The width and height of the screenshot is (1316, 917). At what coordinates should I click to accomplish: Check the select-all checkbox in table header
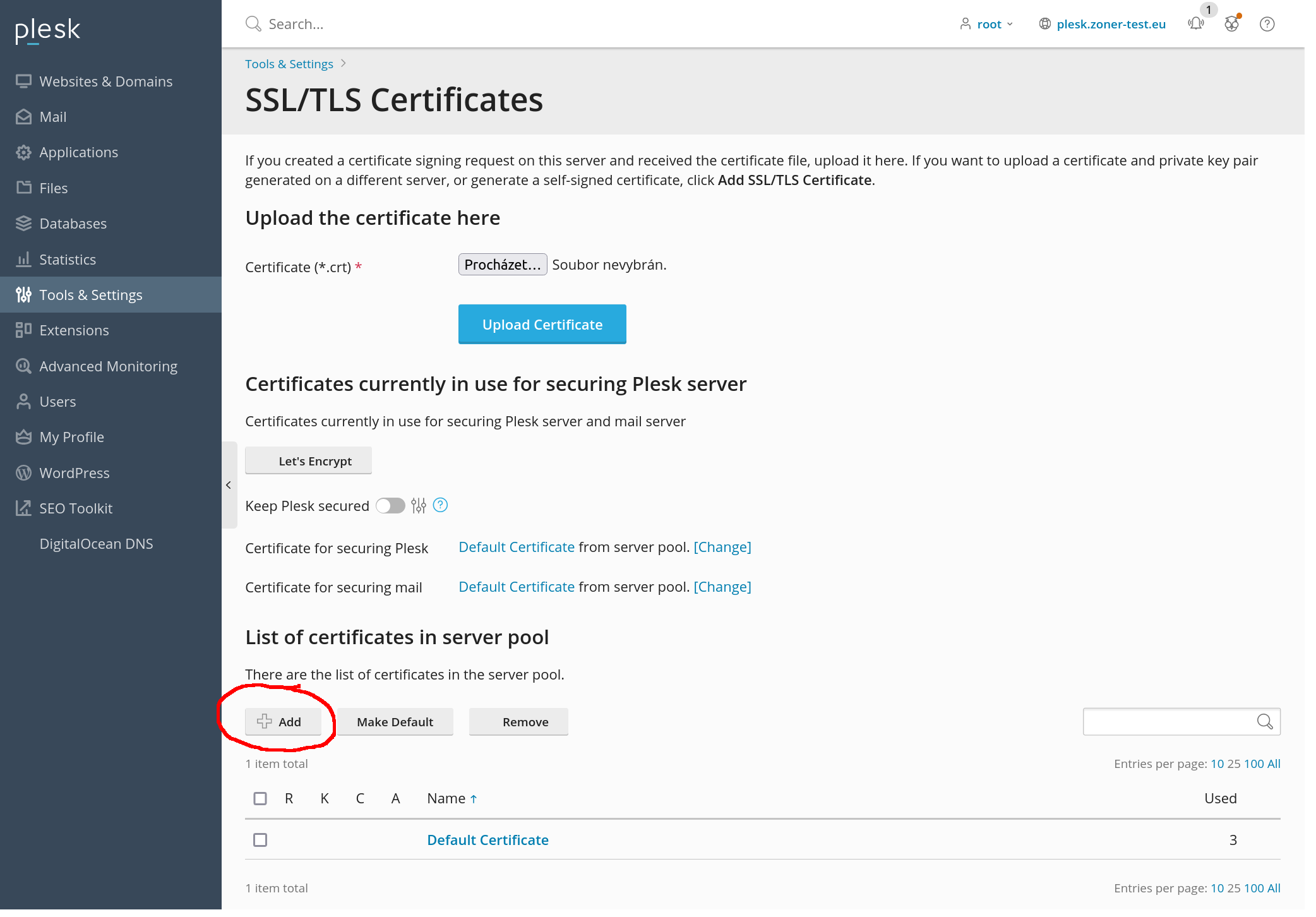[260, 799]
